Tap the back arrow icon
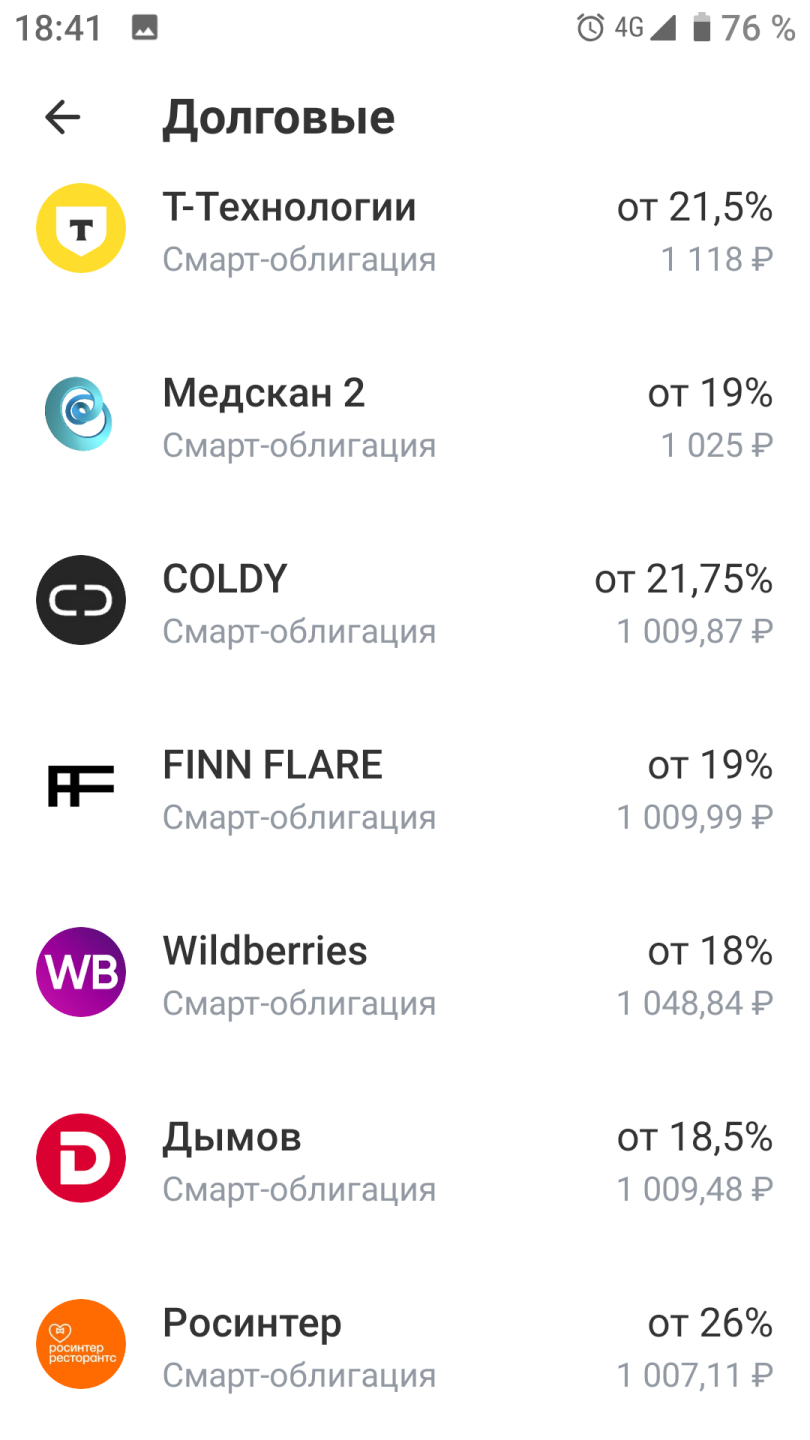This screenshot has height=1440, width=810. pyautogui.click(x=62, y=118)
